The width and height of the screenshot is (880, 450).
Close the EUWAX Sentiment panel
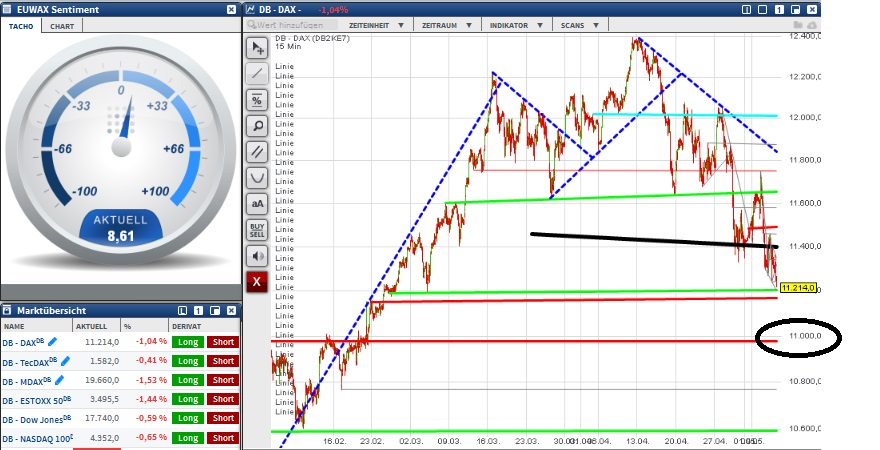point(231,10)
